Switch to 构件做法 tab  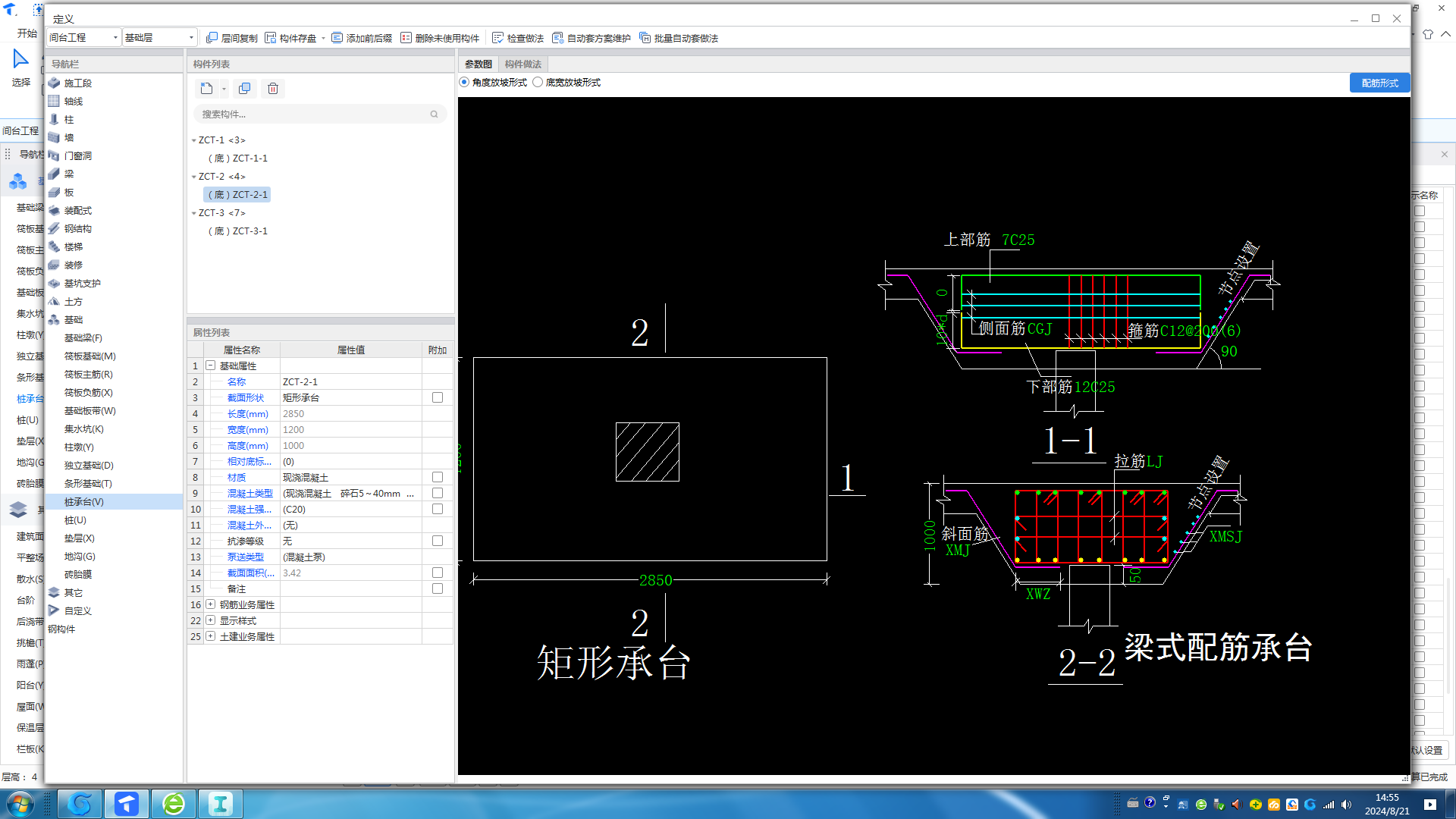(x=523, y=64)
